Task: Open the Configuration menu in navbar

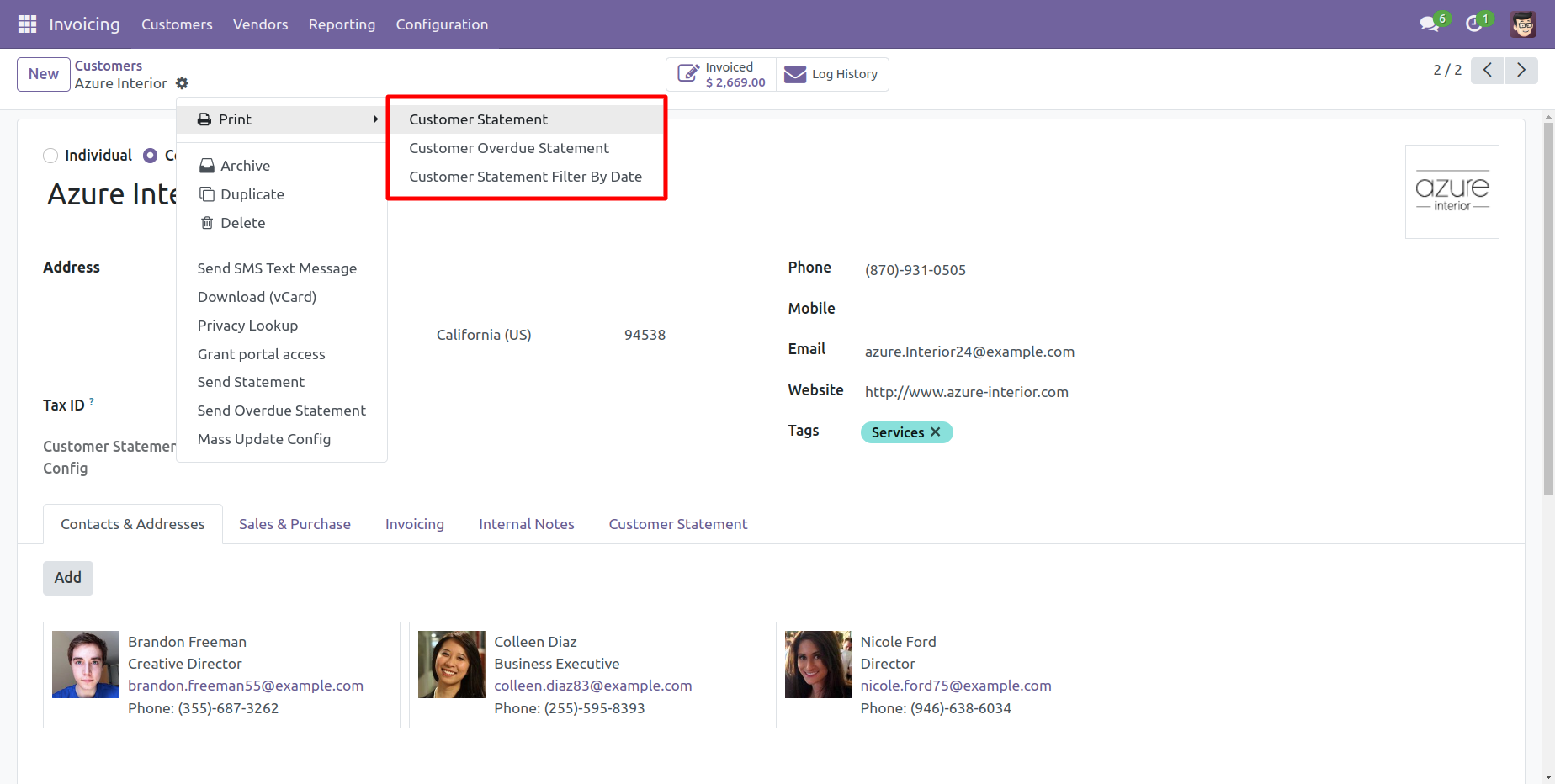Action: [x=442, y=24]
